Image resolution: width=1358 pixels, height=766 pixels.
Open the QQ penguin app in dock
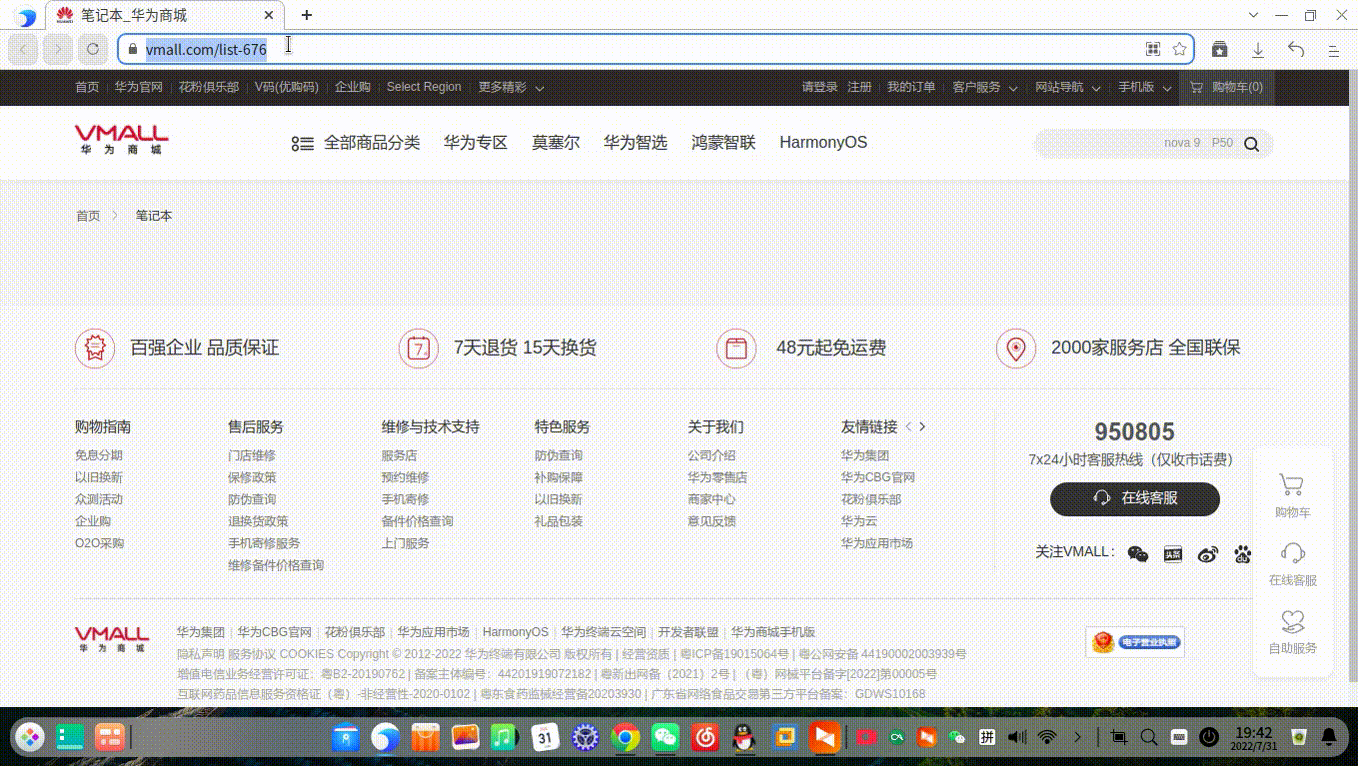742,738
